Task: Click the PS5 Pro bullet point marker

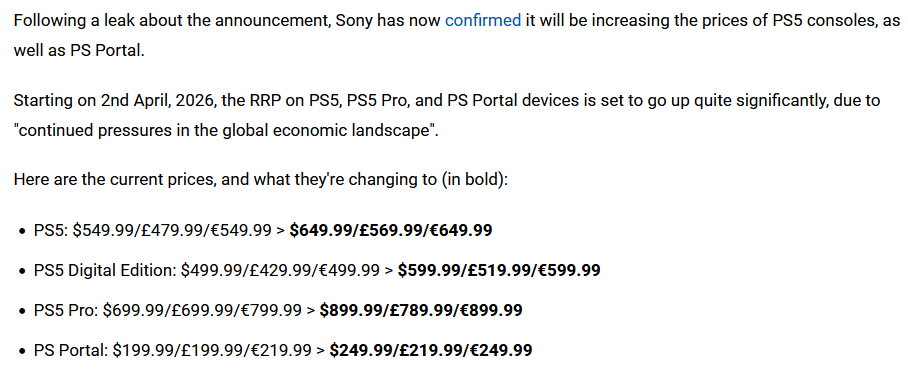Action: pos(22,312)
